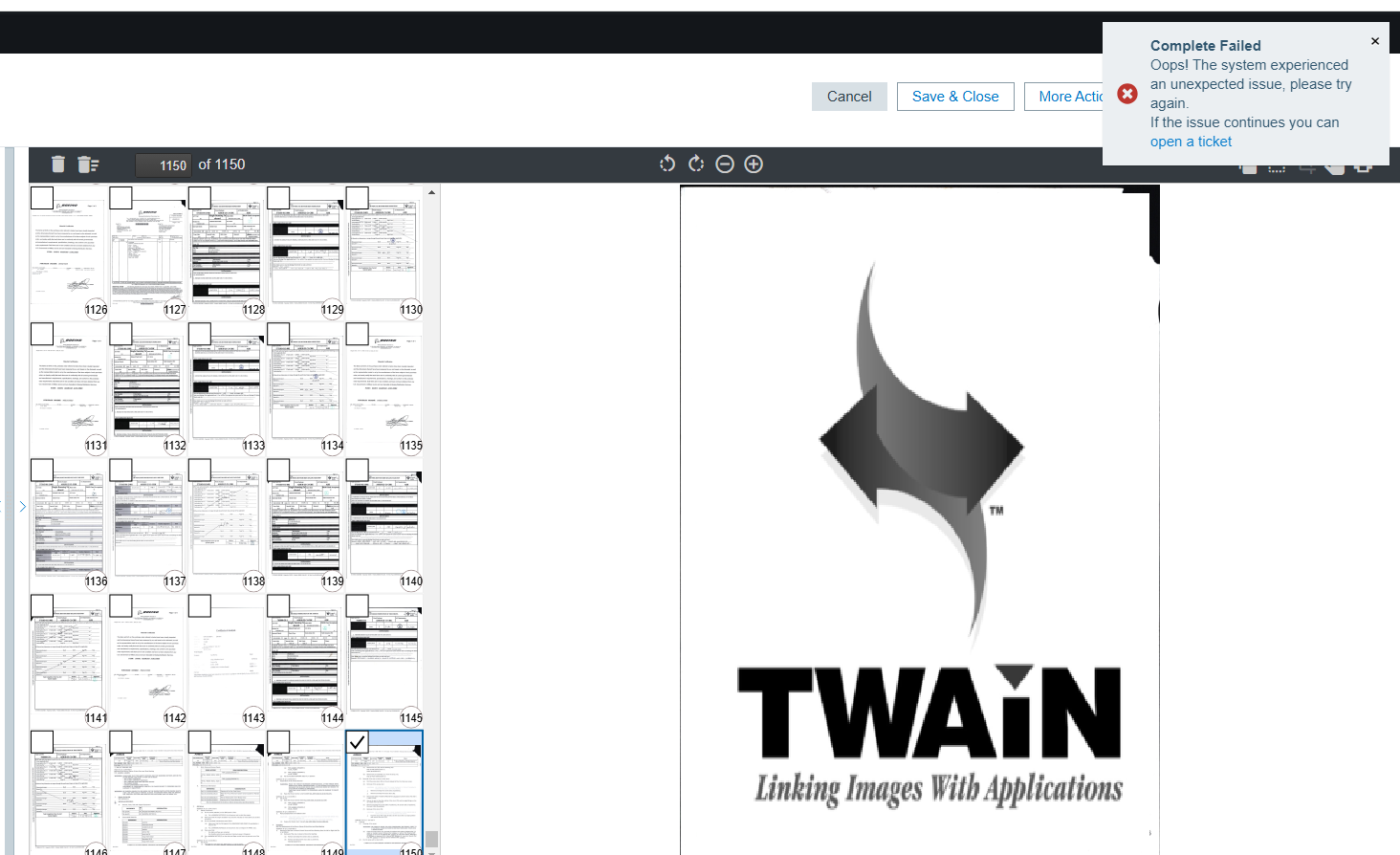The width and height of the screenshot is (1400, 855).
Task: Click the TWAIN logo page preview
Action: pyautogui.click(x=920, y=520)
